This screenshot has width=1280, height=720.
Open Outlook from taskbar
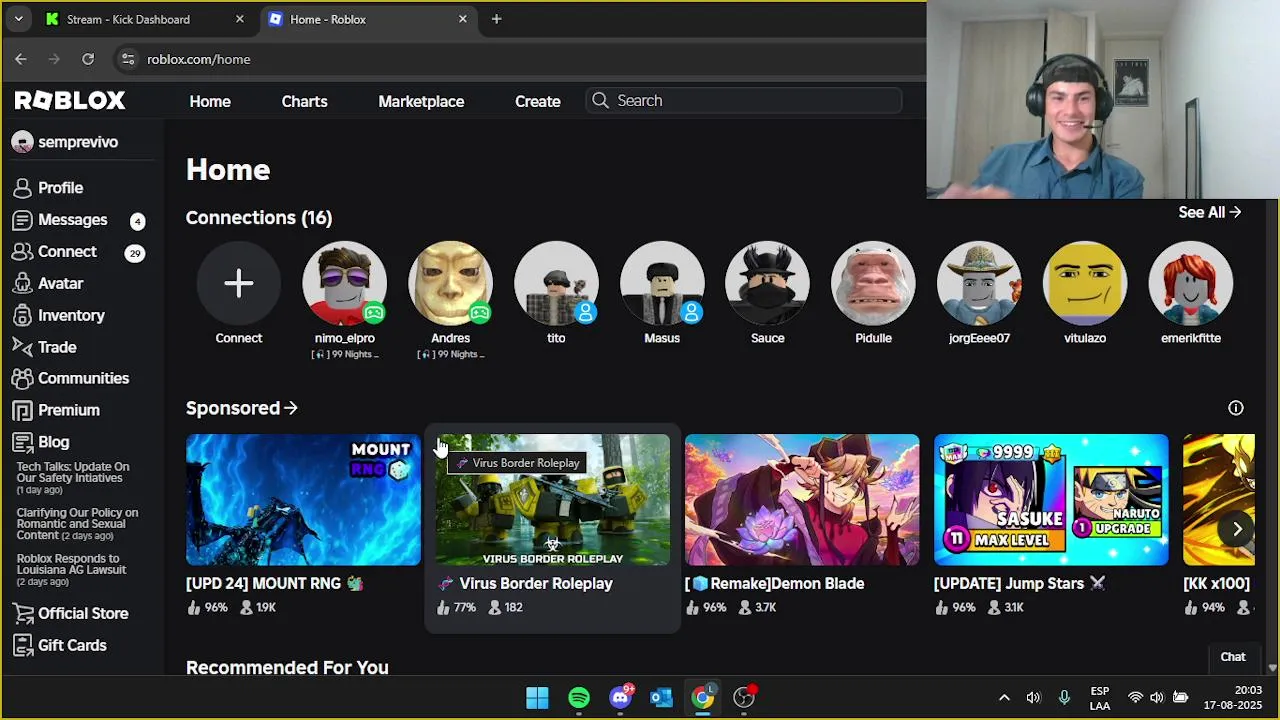point(662,697)
